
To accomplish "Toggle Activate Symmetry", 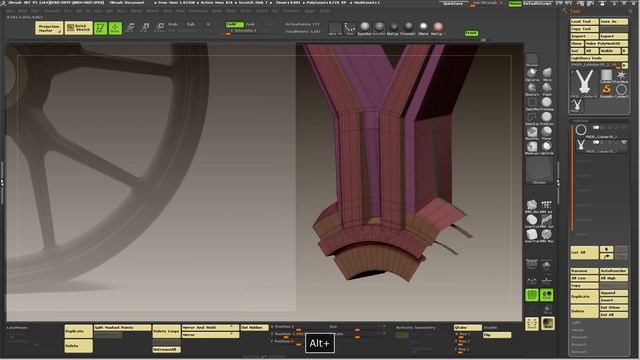I will [x=416, y=327].
